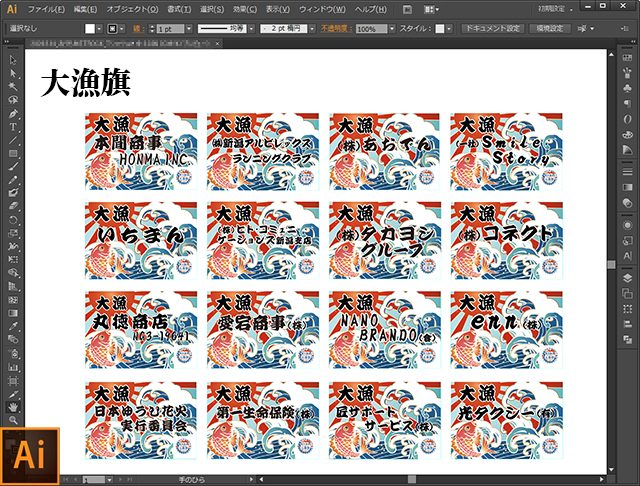This screenshot has width=640, height=486.
Task: Pick the Gradient tool in toolbox
Action: click(x=13, y=313)
